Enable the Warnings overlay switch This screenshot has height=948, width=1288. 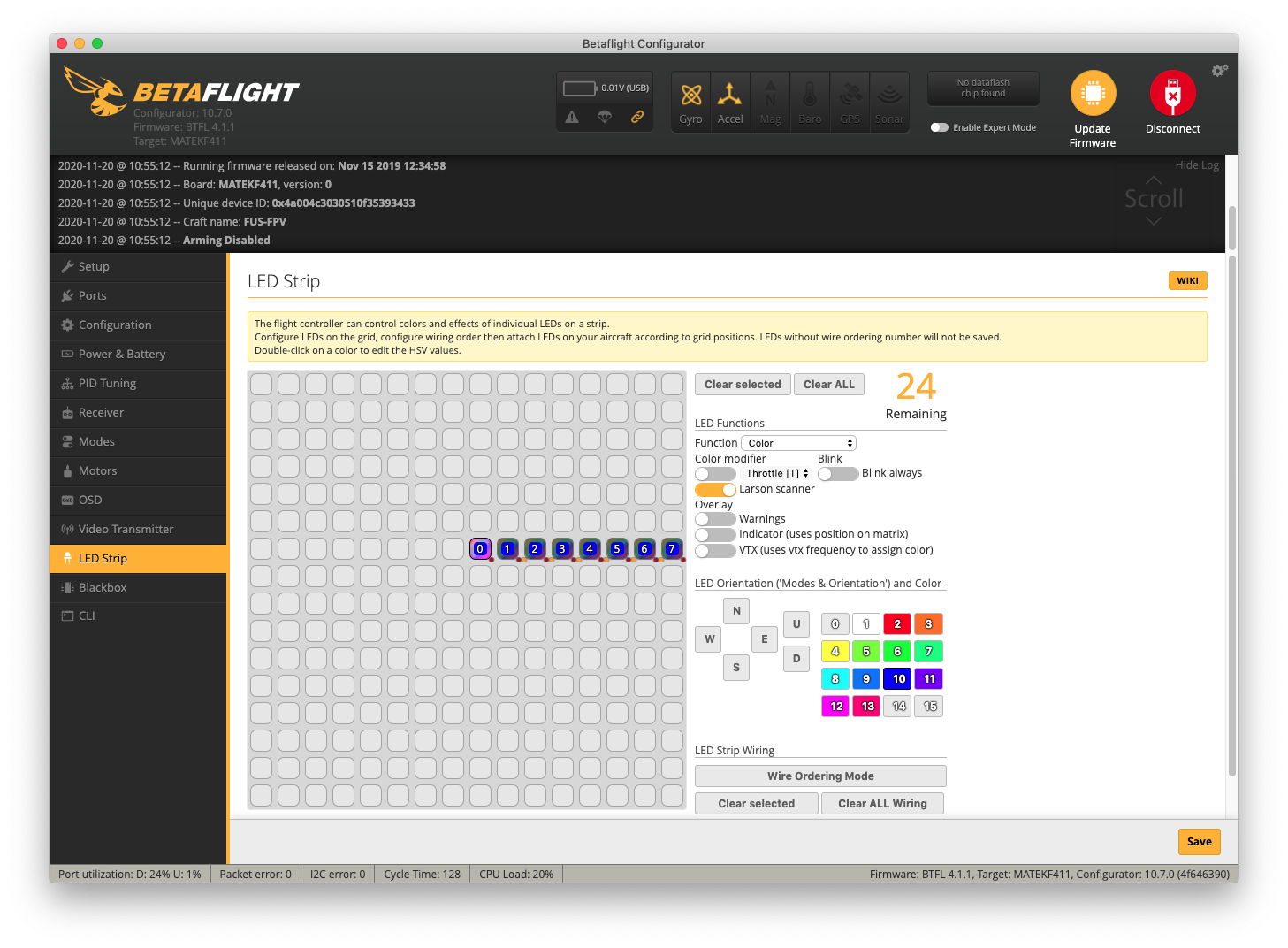click(715, 519)
